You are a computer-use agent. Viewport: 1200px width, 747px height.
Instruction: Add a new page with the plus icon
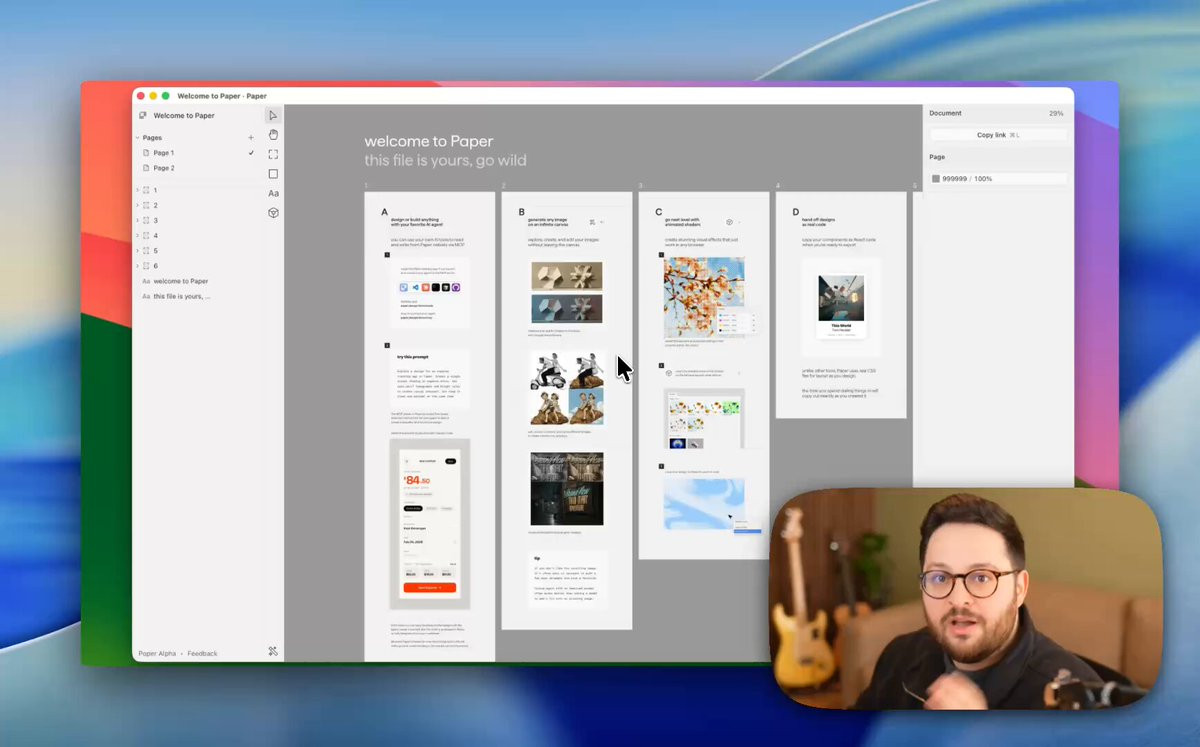coord(251,137)
